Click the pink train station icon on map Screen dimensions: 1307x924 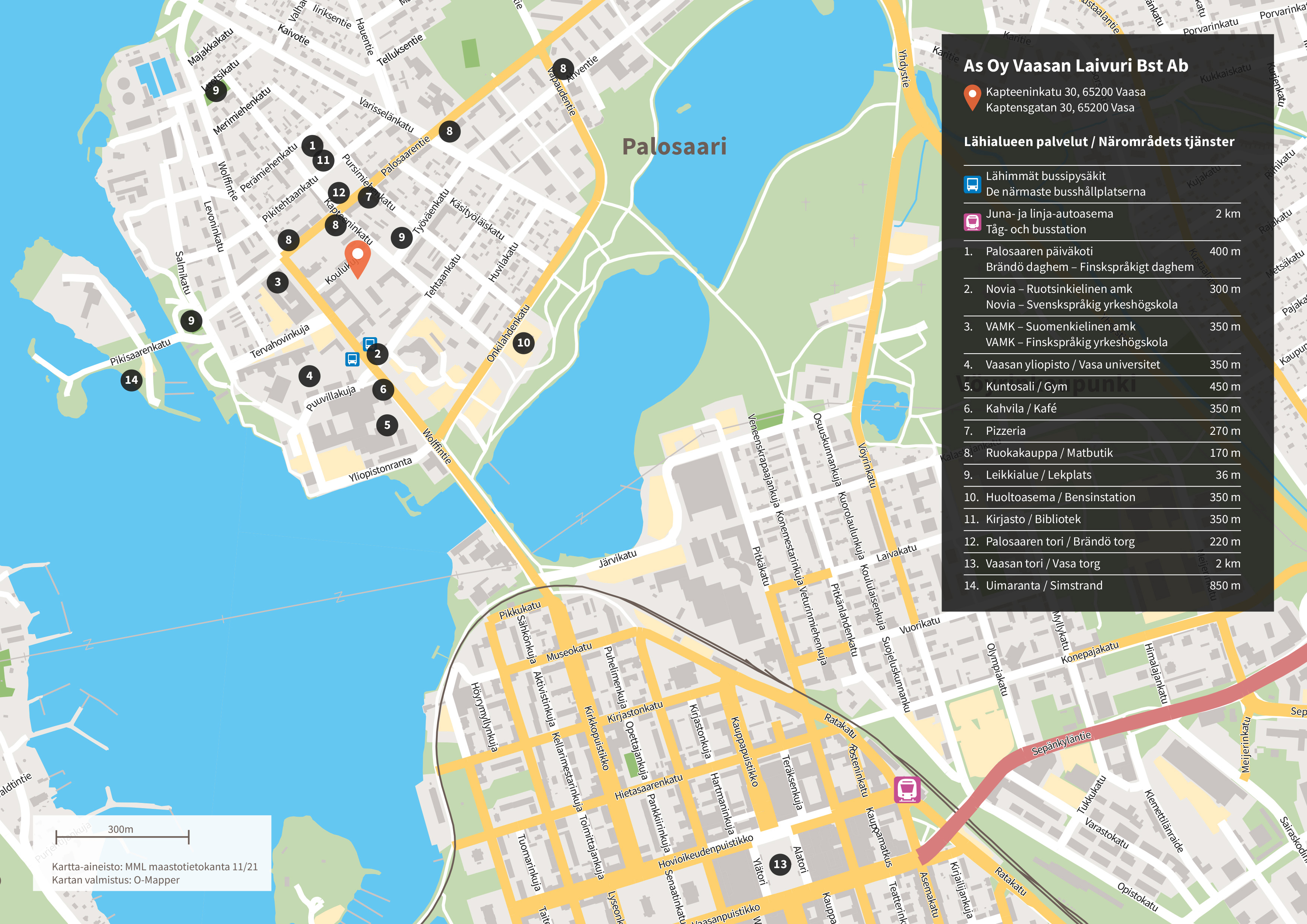907,789
